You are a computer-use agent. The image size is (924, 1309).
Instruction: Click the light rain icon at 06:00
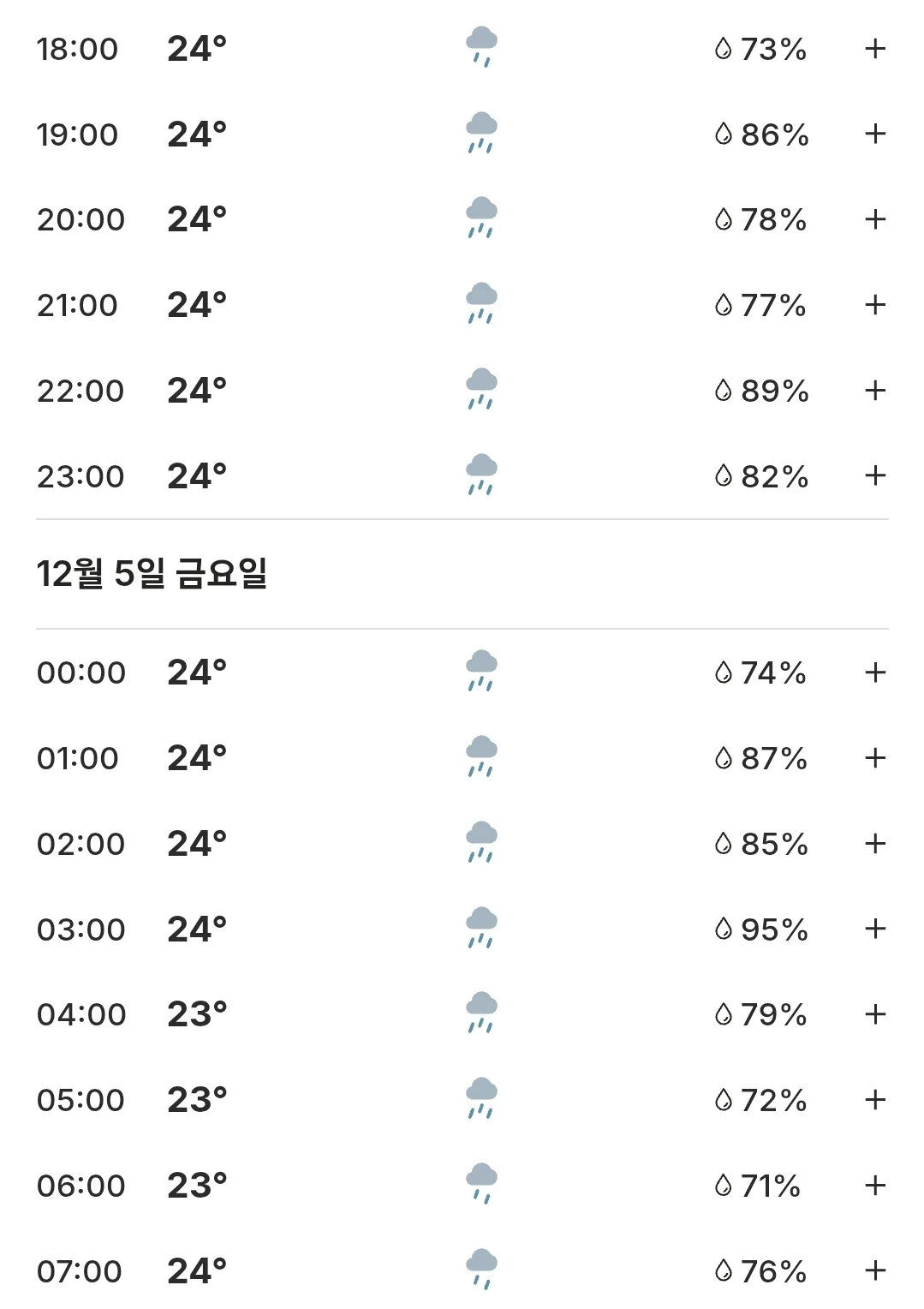[481, 1184]
